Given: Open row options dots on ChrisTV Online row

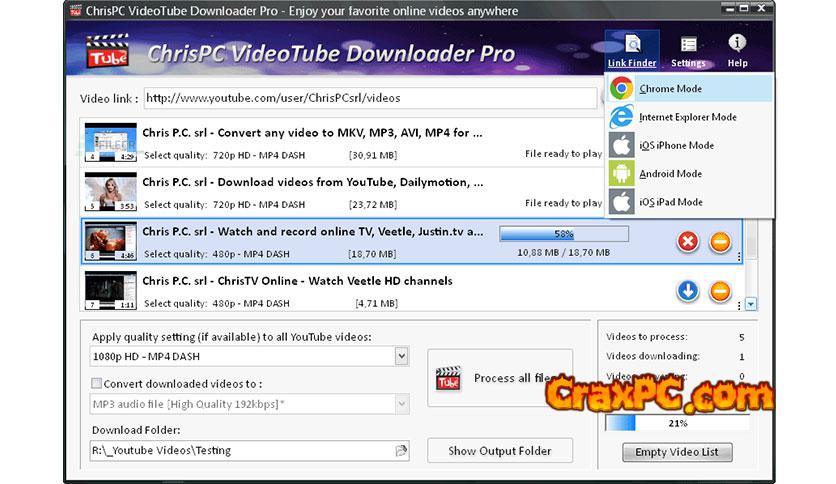Looking at the screenshot, I should pos(739,305).
